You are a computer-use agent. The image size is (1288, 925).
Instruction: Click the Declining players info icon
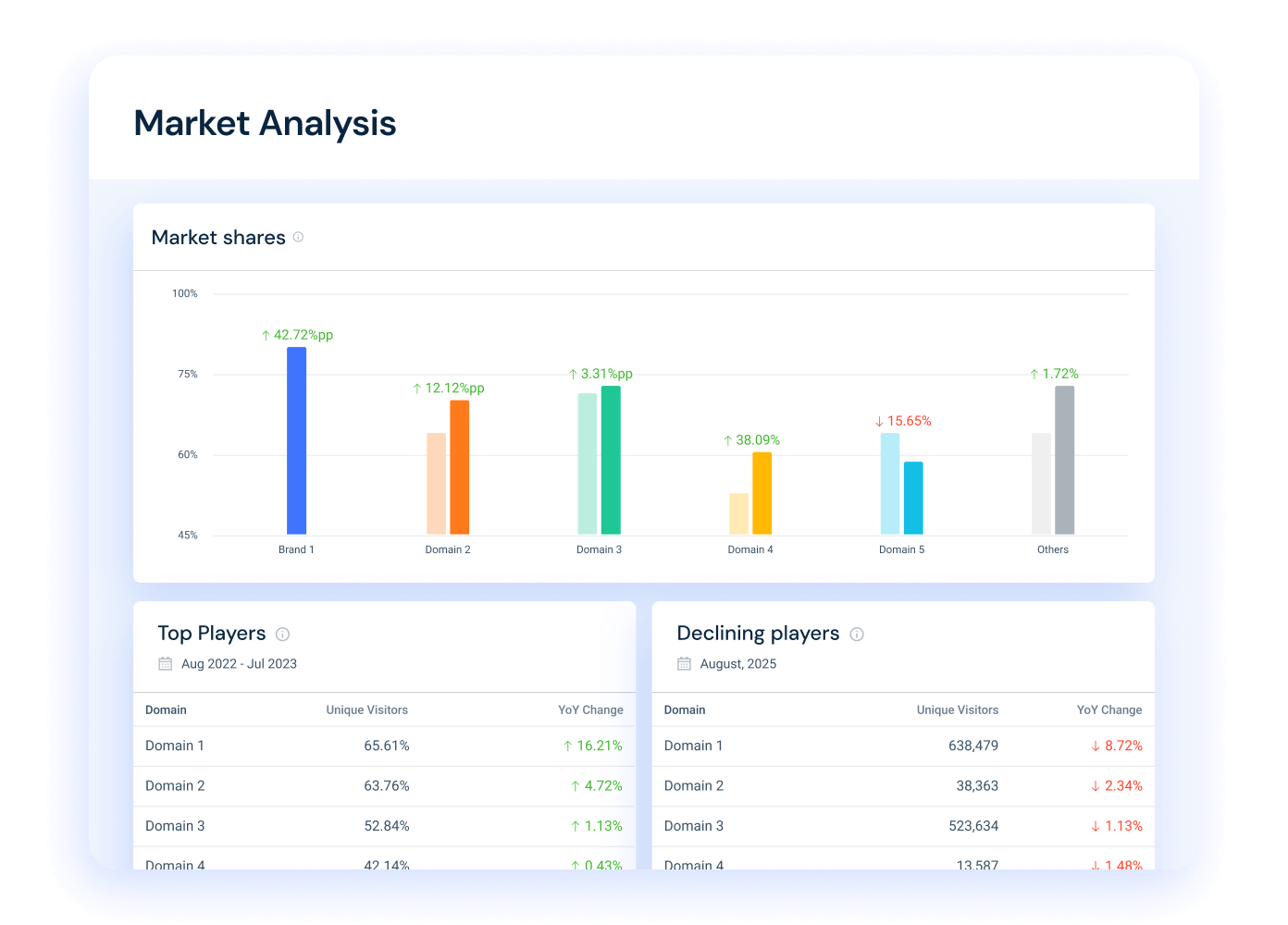tap(857, 635)
